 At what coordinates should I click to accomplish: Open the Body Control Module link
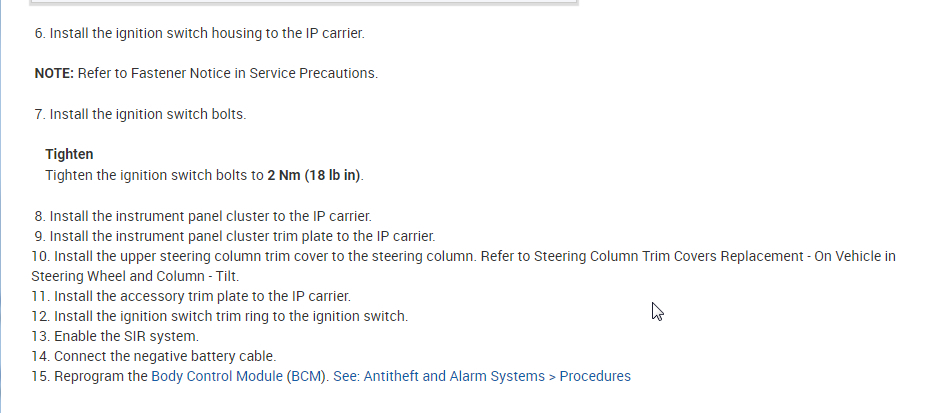click(217, 376)
